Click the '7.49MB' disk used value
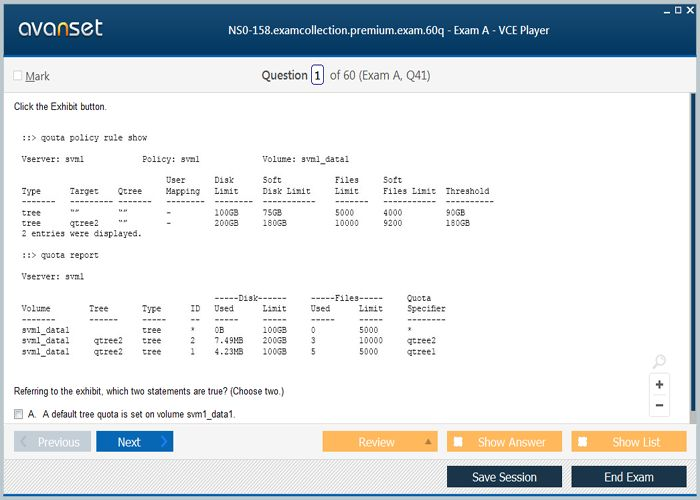 (x=229, y=341)
